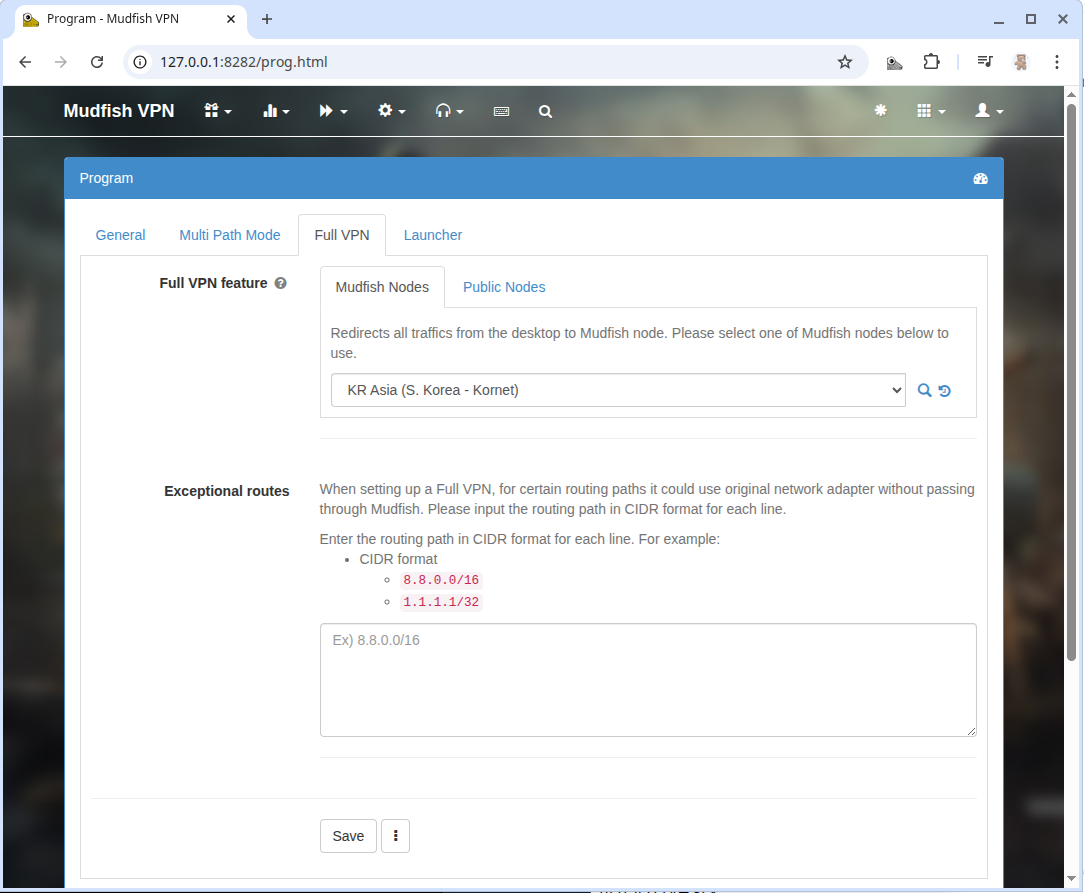Open the fast-forward navbar menu
Screen dimensions: 1084x893
pos(333,111)
